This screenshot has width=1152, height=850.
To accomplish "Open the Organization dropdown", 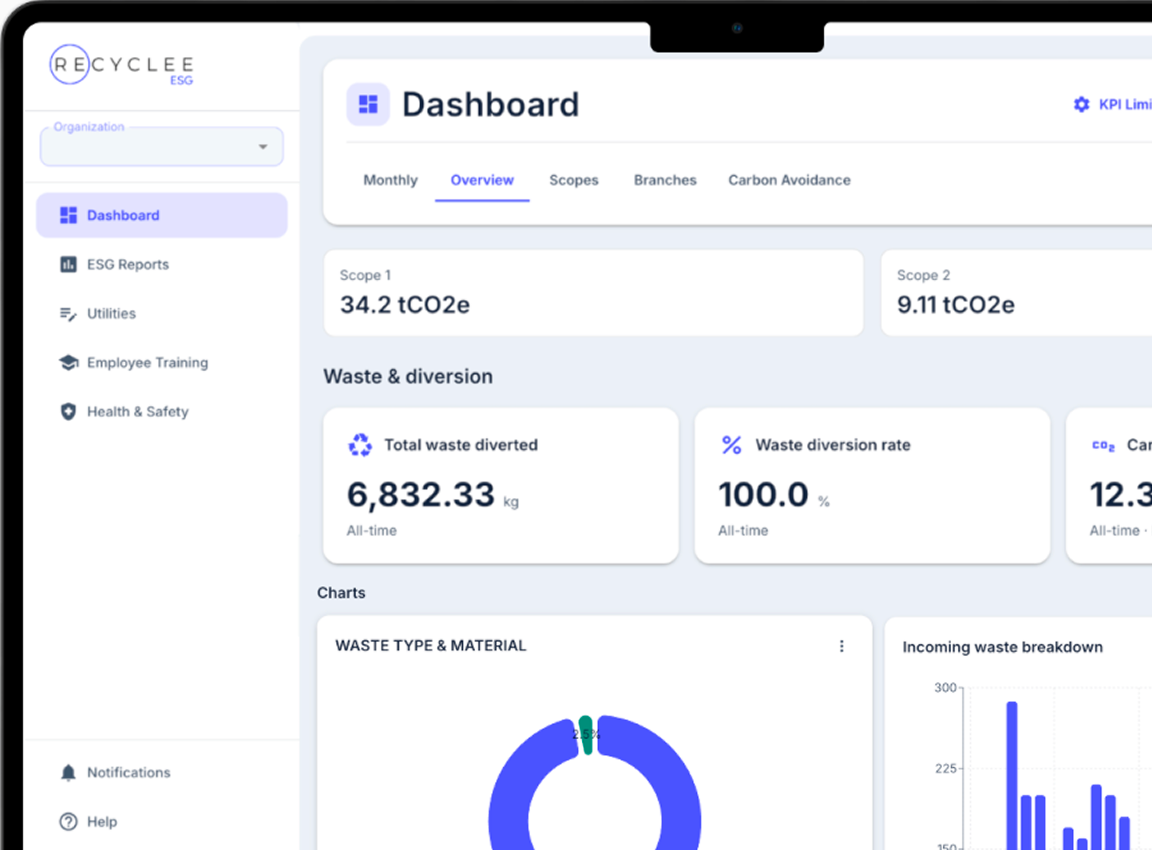I will pos(162,146).
